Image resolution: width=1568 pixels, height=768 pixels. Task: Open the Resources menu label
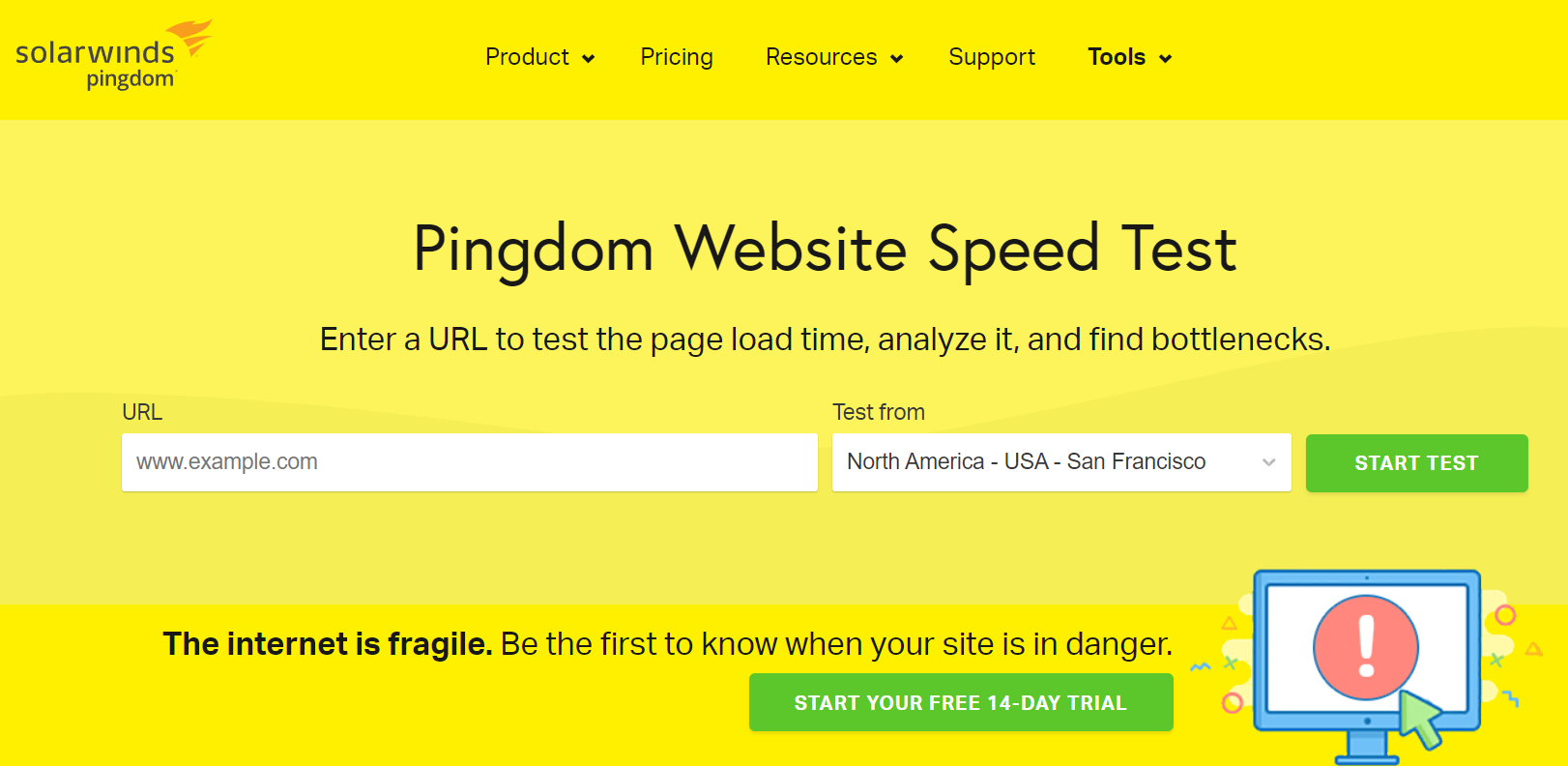pyautogui.click(x=821, y=57)
